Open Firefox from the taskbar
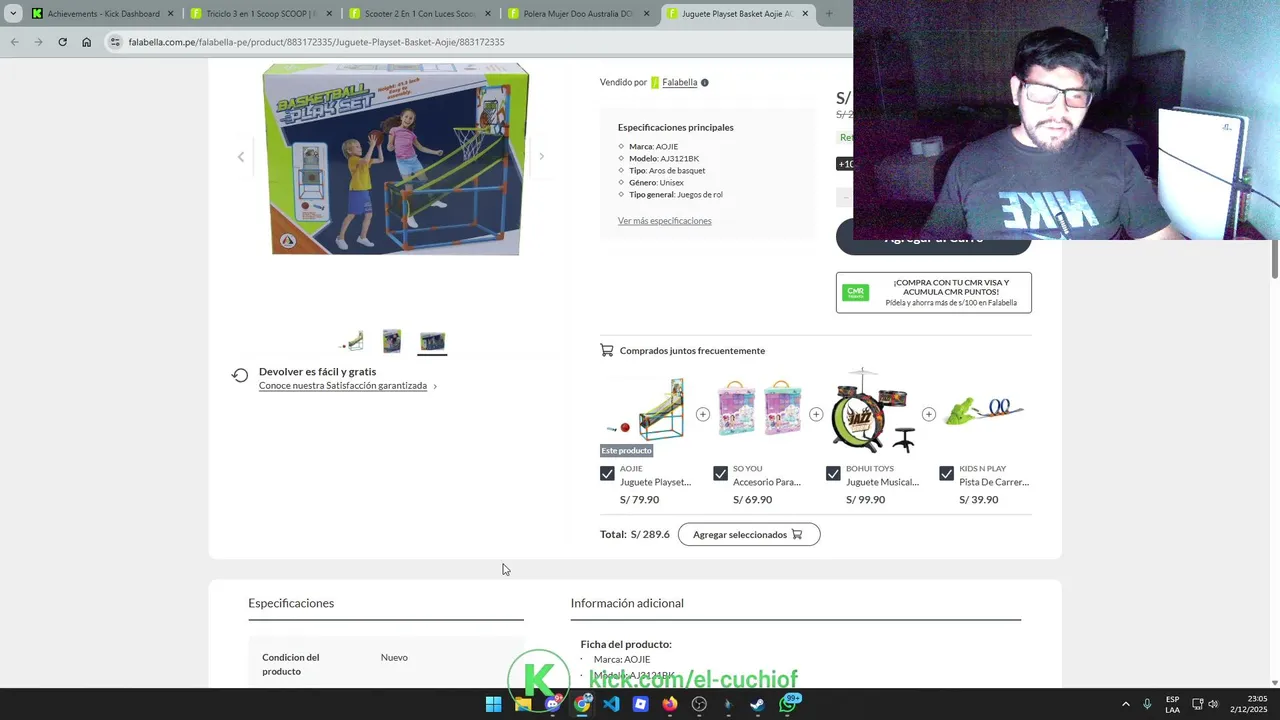The height and width of the screenshot is (720, 1280). (670, 704)
